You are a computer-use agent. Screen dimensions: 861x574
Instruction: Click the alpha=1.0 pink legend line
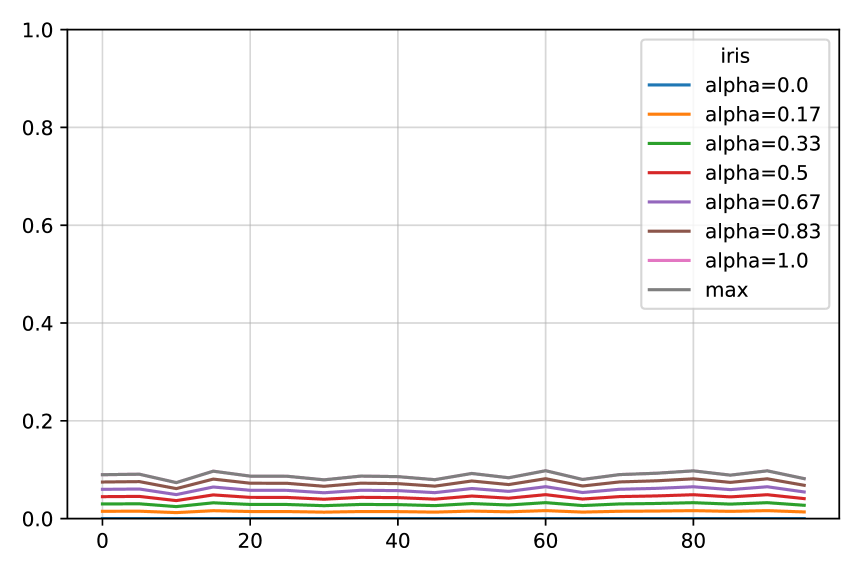point(669,260)
